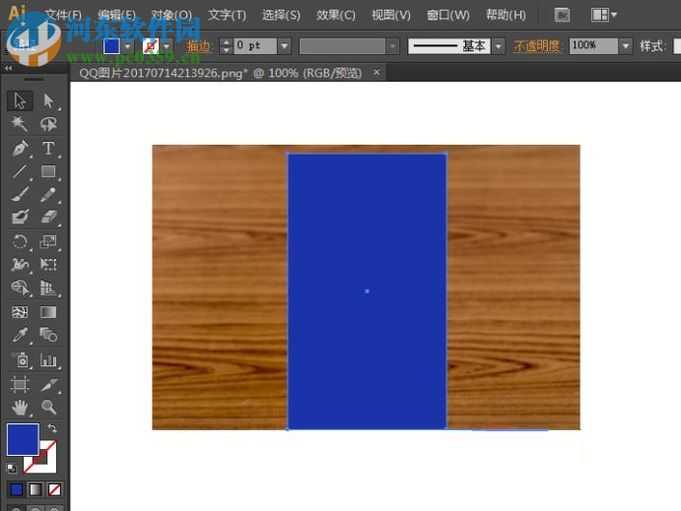
Task: Select the Blend tool
Action: coord(48,335)
